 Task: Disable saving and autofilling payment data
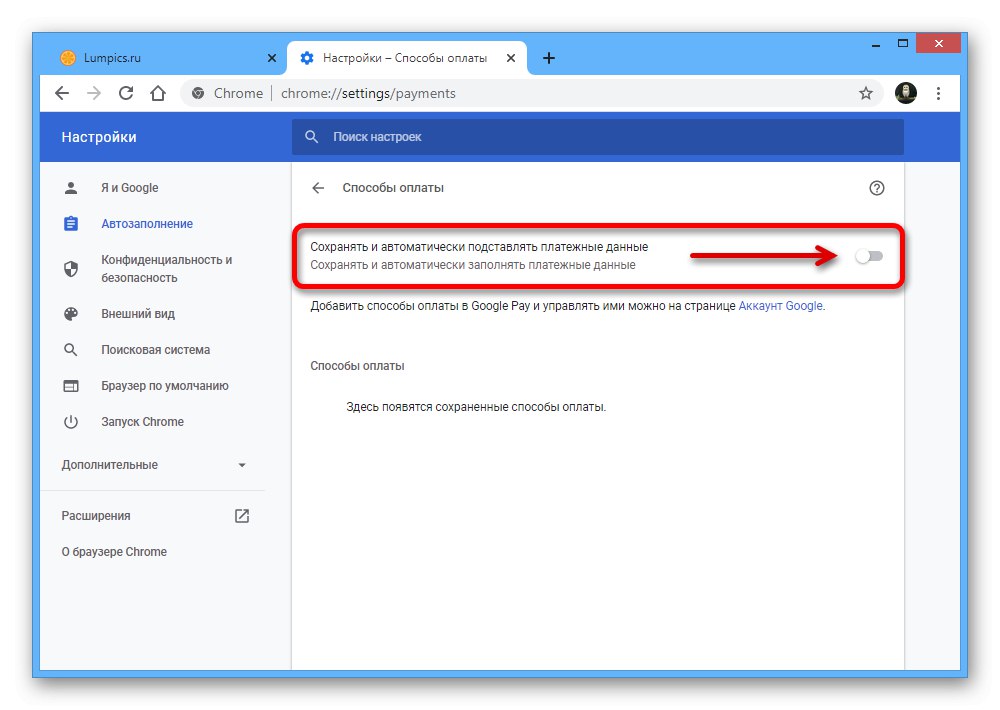(869, 257)
